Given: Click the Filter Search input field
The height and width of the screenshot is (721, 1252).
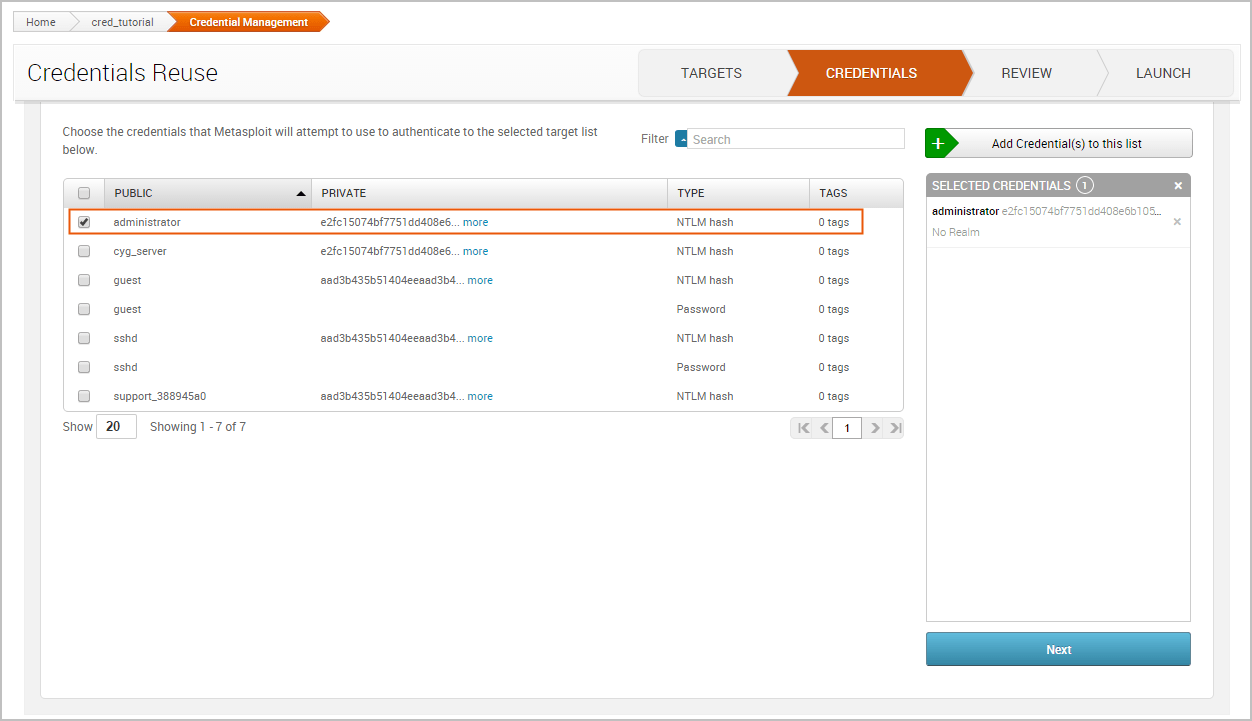Looking at the screenshot, I should click(796, 139).
